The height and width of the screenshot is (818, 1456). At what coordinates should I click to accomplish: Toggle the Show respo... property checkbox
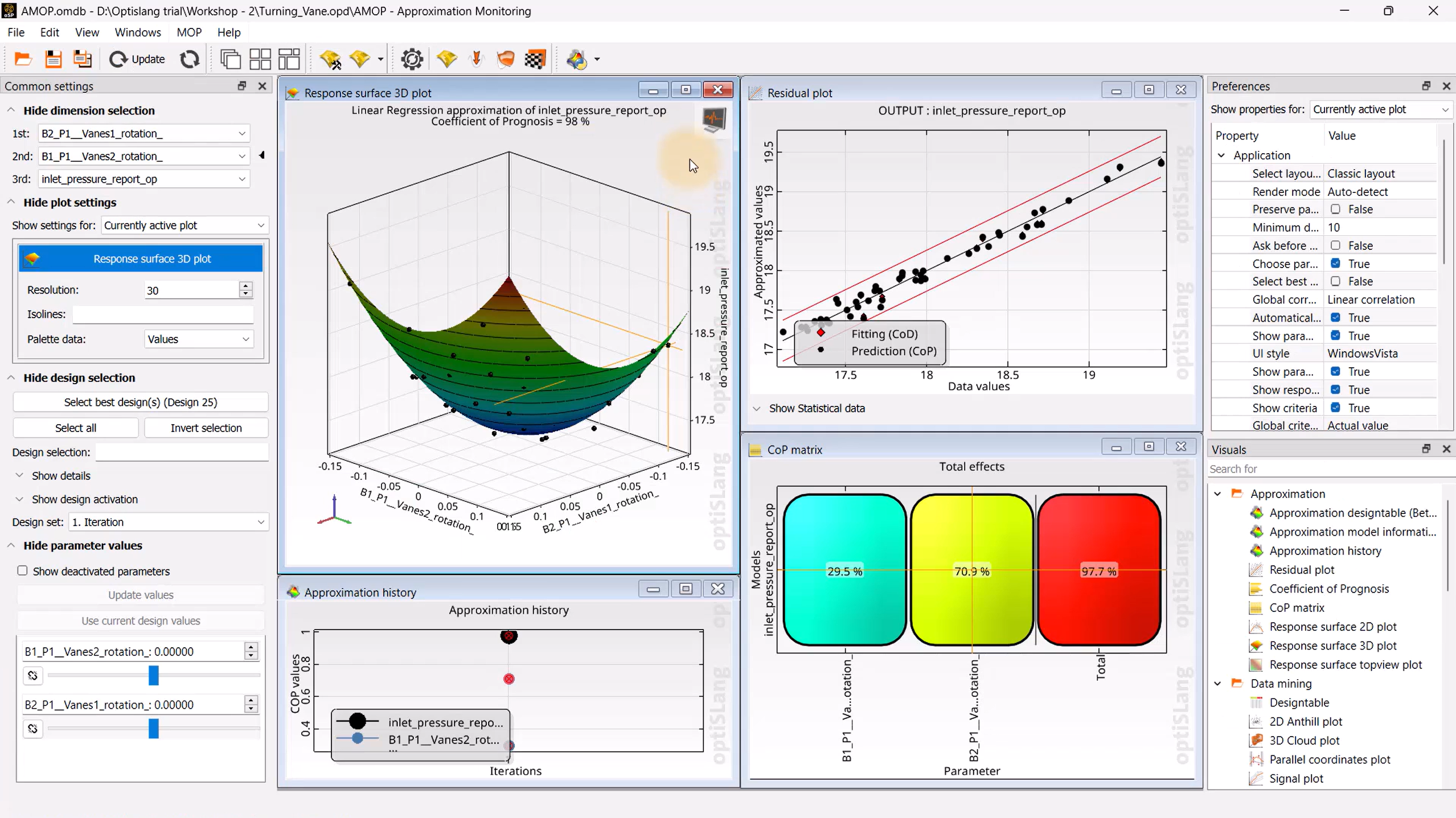click(1335, 389)
